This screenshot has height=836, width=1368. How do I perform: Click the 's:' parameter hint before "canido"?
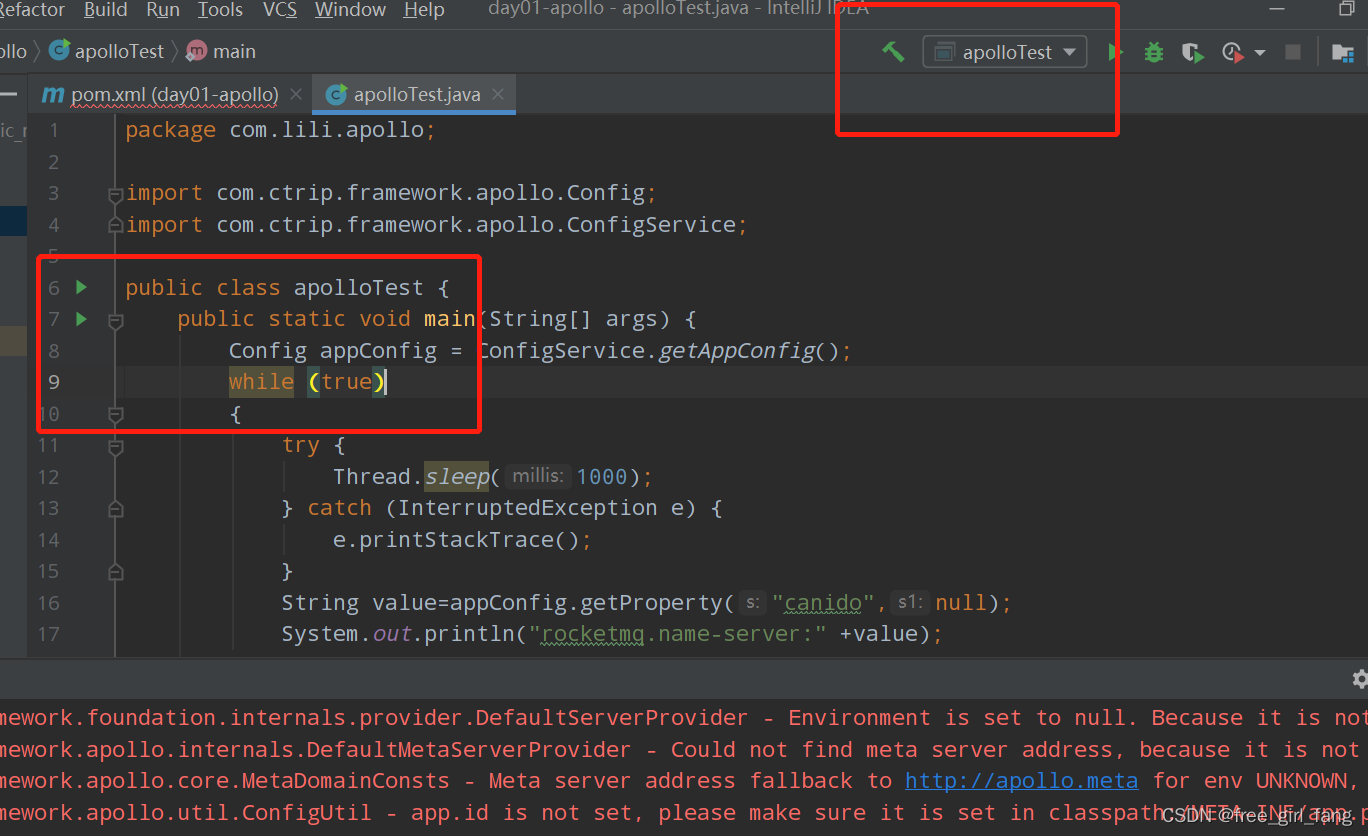[x=752, y=602]
